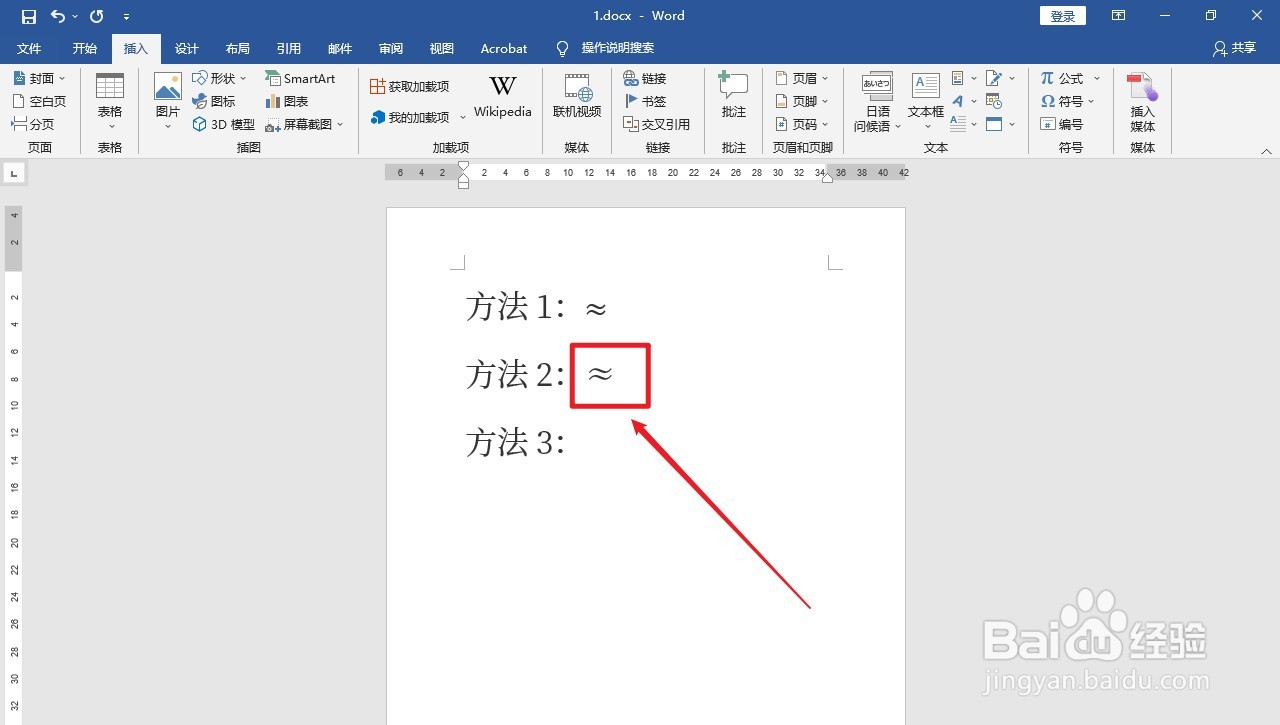Open the 视图 tab
1280x725 pixels.
click(442, 48)
